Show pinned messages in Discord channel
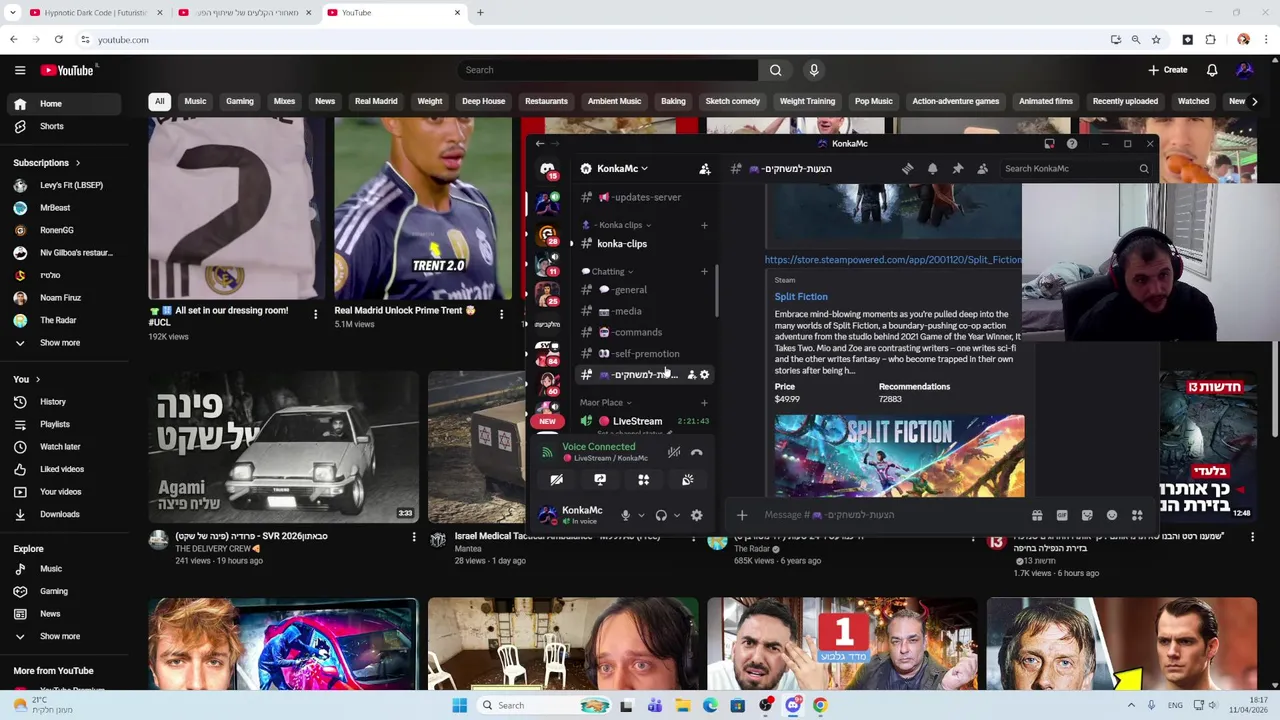 957,169
